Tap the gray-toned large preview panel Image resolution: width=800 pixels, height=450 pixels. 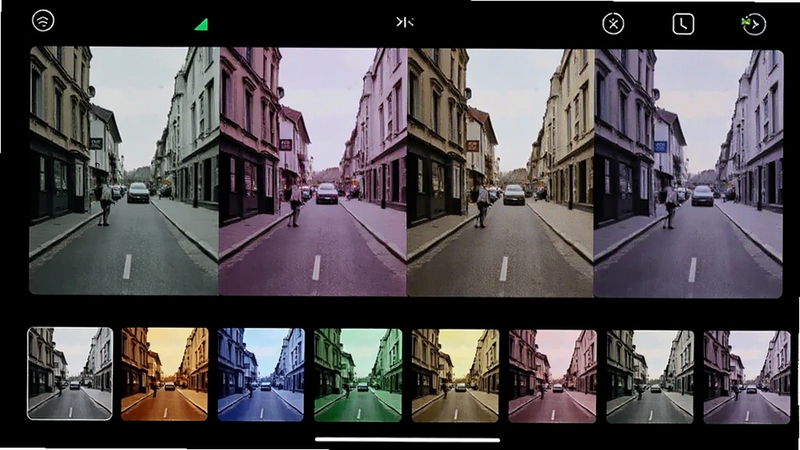tap(124, 170)
